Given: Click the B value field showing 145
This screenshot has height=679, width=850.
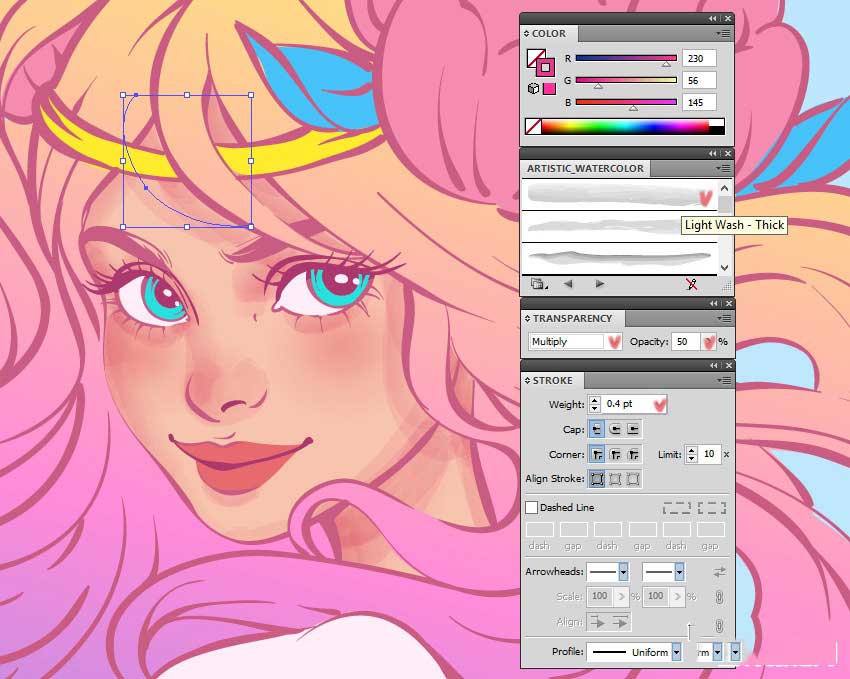Looking at the screenshot, I should [699, 102].
